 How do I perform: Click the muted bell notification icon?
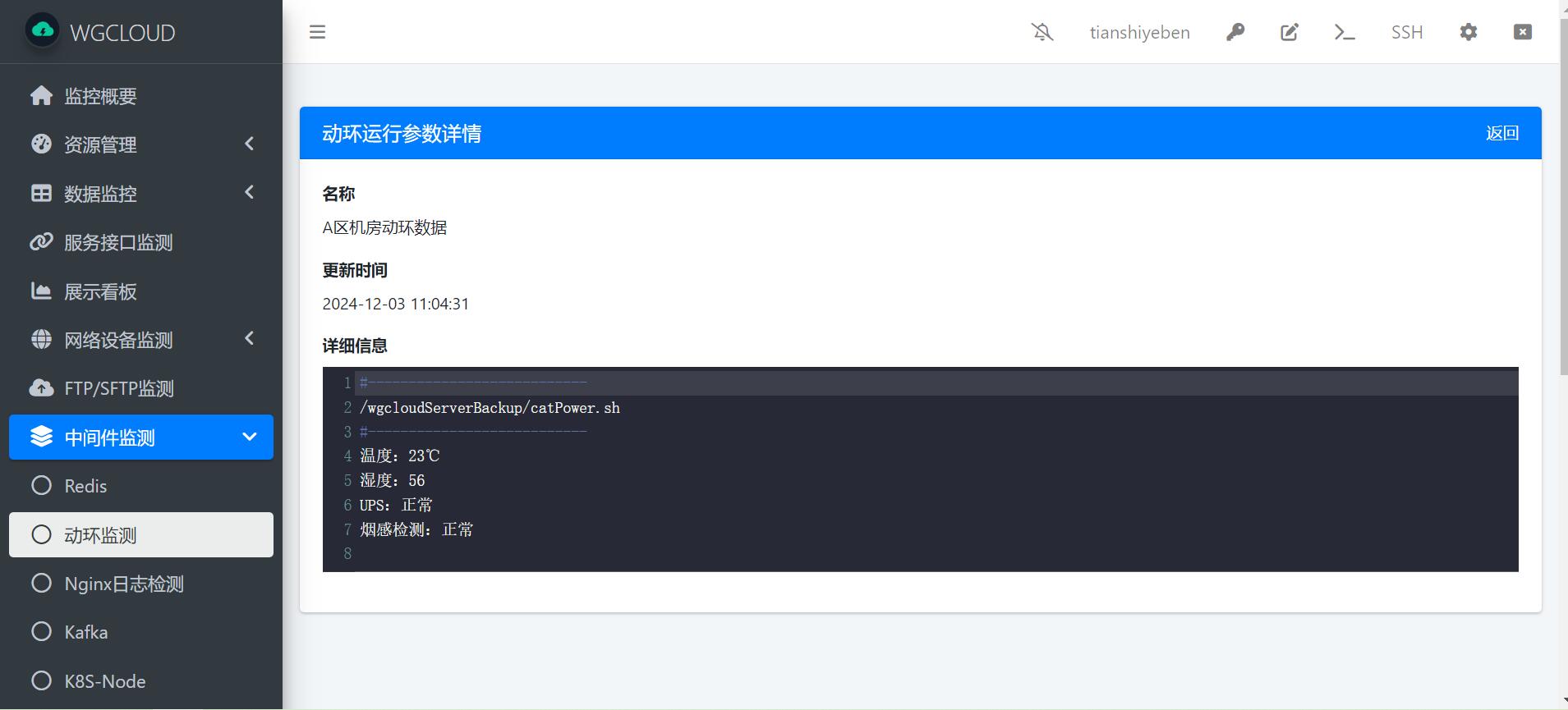click(1042, 32)
